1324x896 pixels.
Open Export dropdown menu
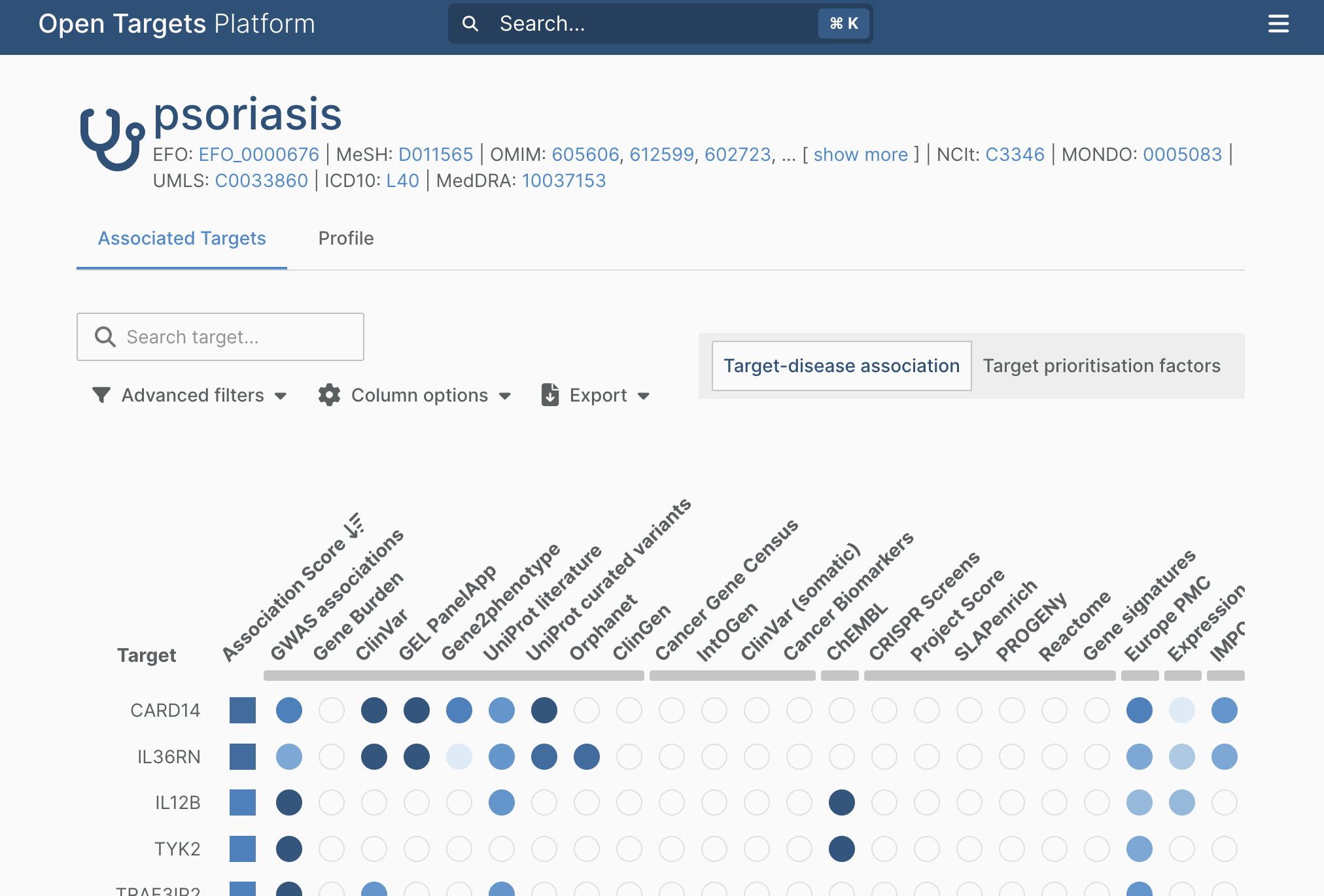click(x=599, y=395)
